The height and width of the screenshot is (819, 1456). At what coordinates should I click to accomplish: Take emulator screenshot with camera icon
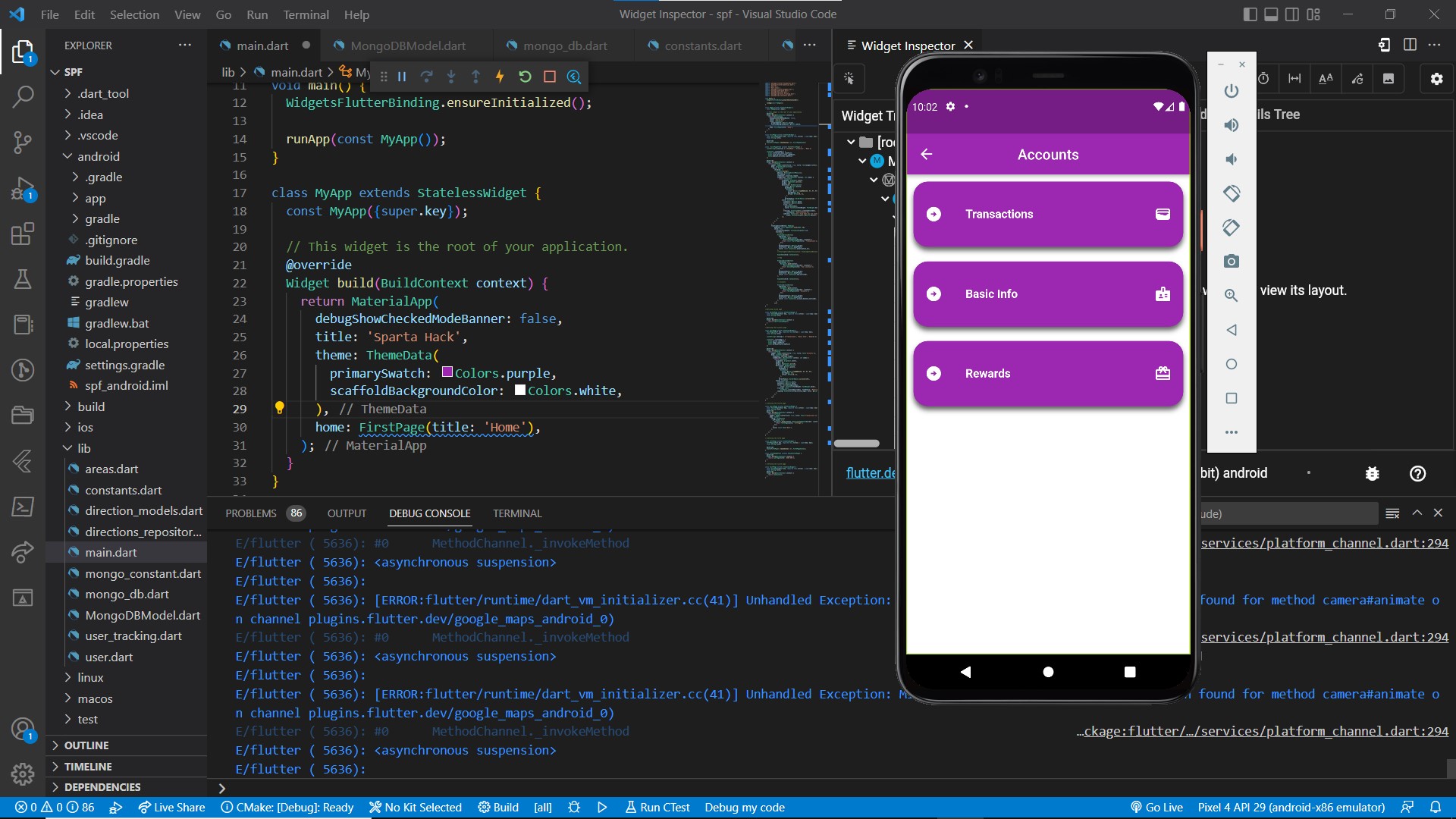pyautogui.click(x=1232, y=262)
